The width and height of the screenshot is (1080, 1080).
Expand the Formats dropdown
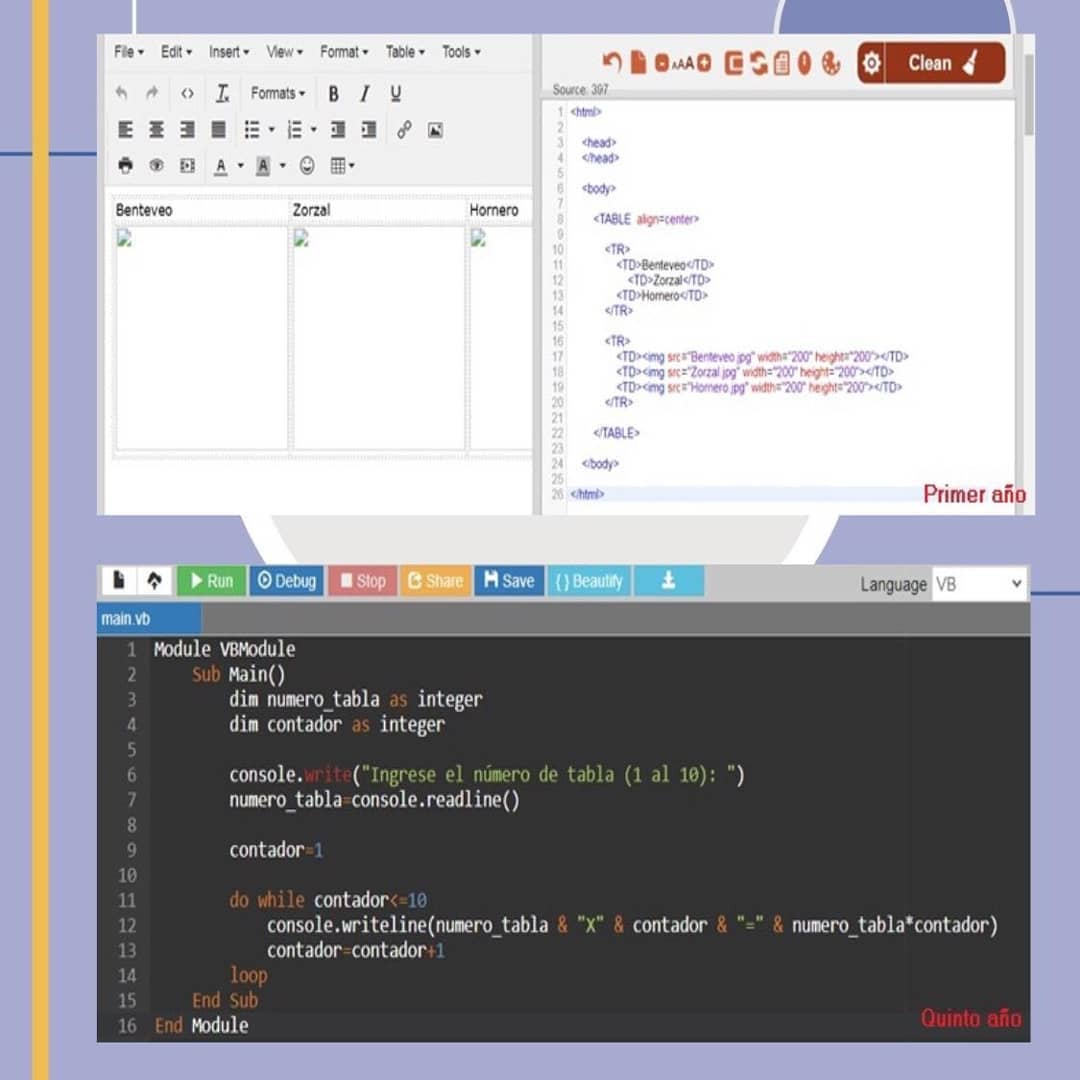278,94
